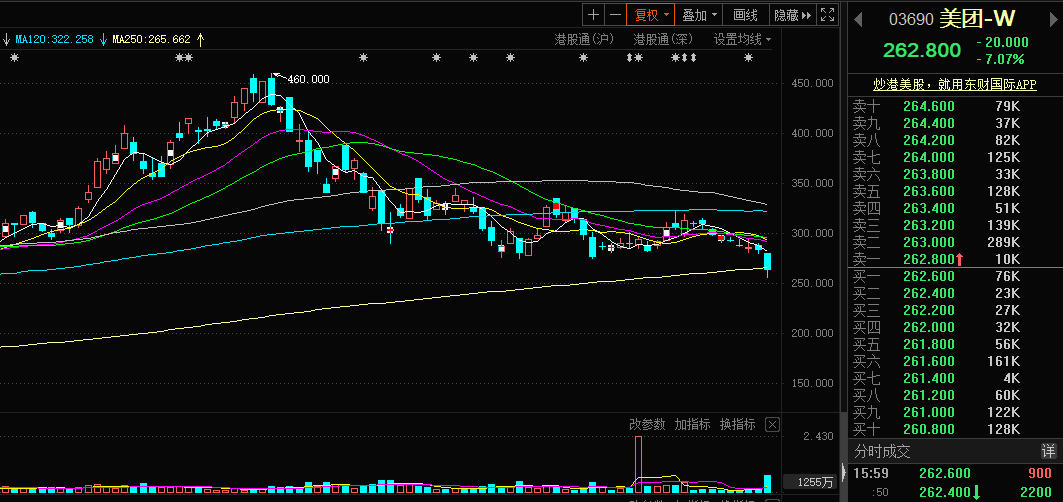The width and height of the screenshot is (1063, 502).
Task: Open 详 details for 分时成交
Action: point(1048,451)
